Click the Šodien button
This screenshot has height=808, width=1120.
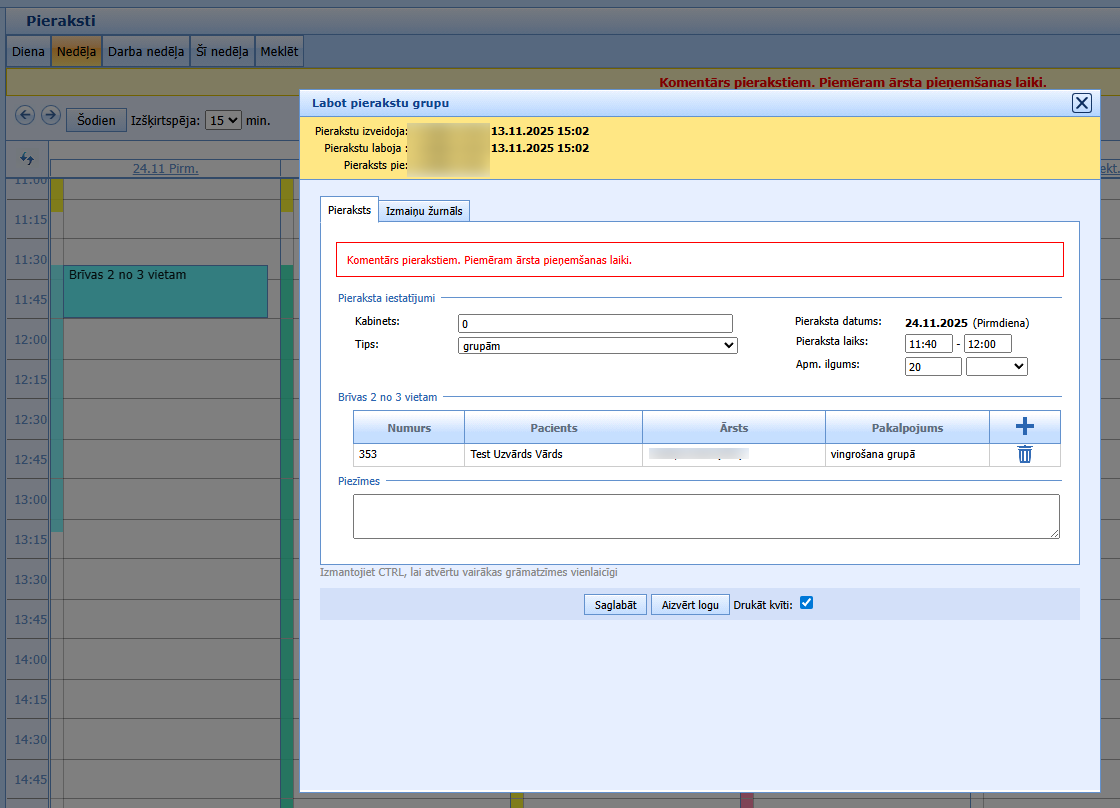pyautogui.click(x=96, y=120)
